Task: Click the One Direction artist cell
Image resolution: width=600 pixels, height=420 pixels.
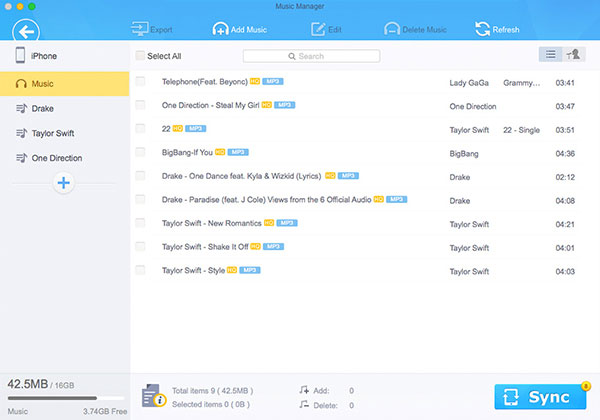Action: [473, 106]
